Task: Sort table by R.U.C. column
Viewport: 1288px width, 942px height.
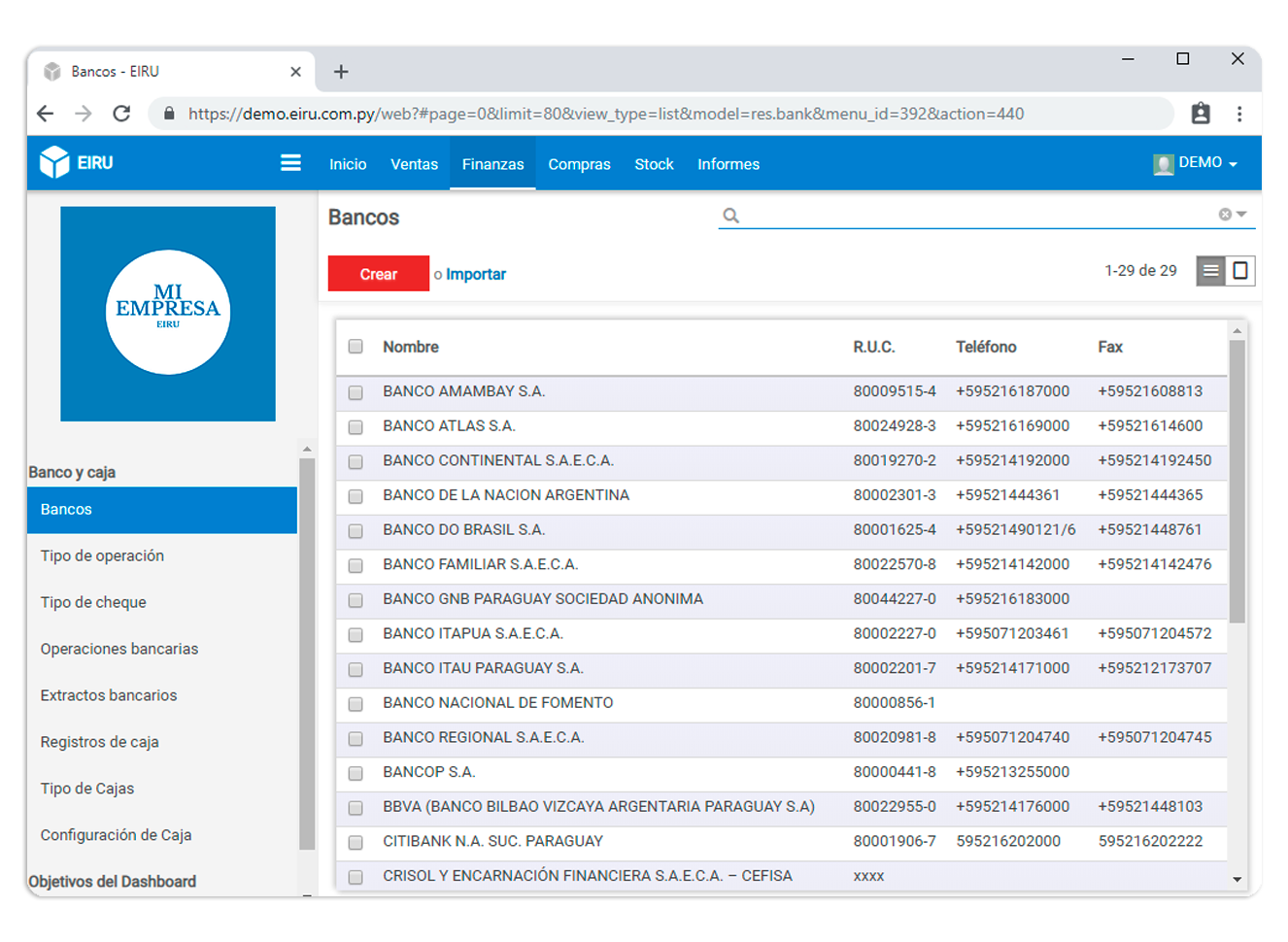Action: tap(874, 347)
